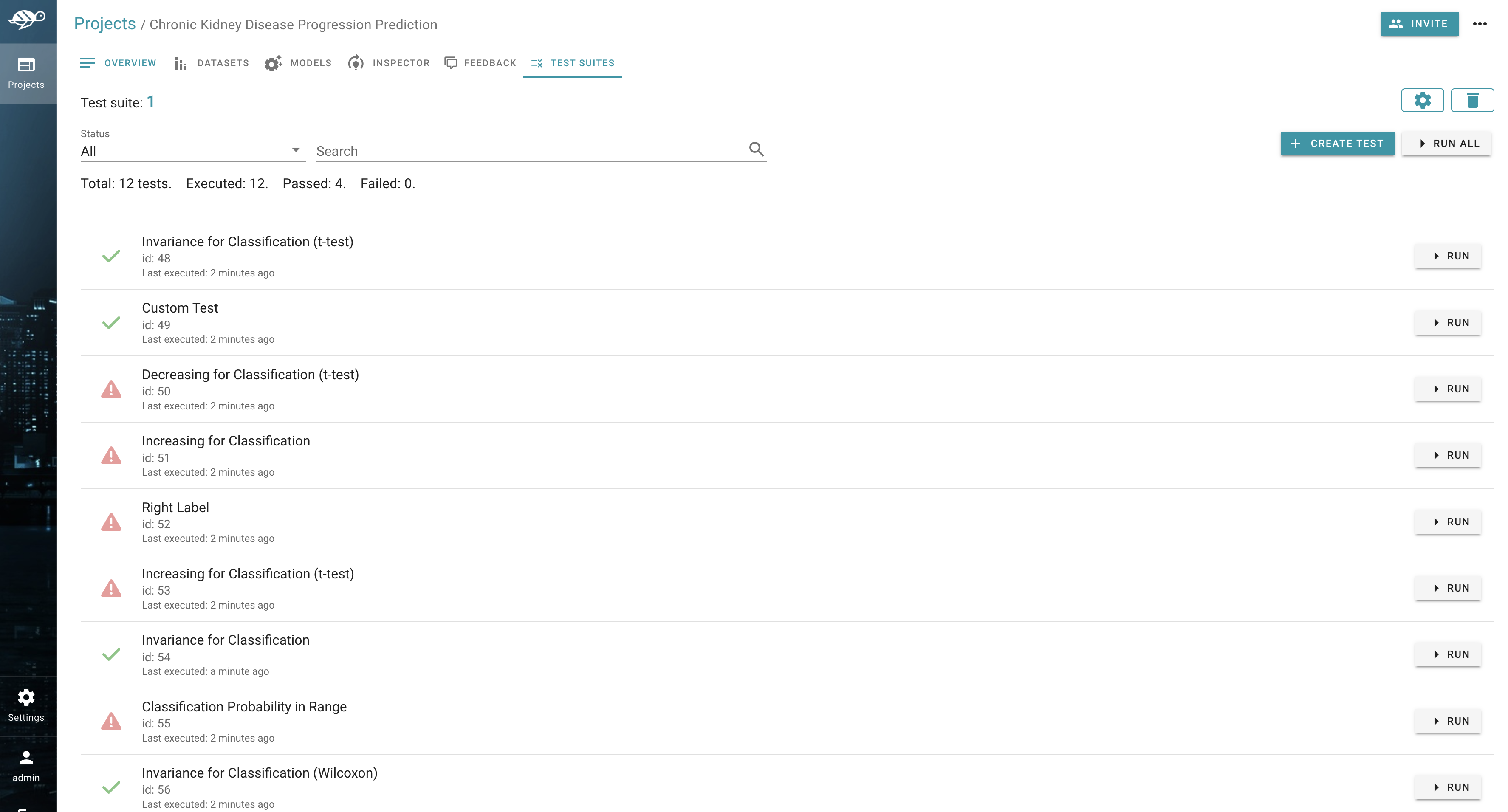Open the three-dots more options menu
This screenshot has width=1508, height=812.
(x=1479, y=24)
